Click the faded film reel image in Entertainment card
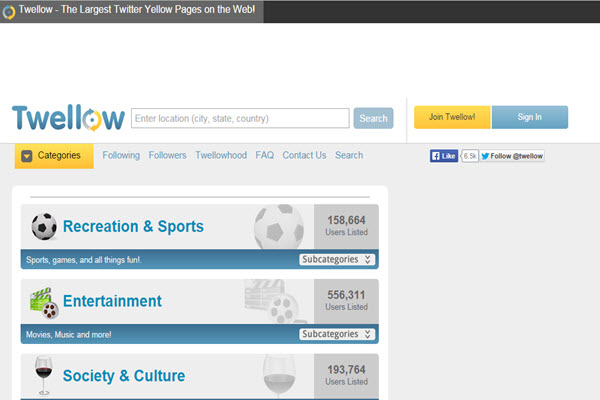The height and width of the screenshot is (400, 600). 274,301
